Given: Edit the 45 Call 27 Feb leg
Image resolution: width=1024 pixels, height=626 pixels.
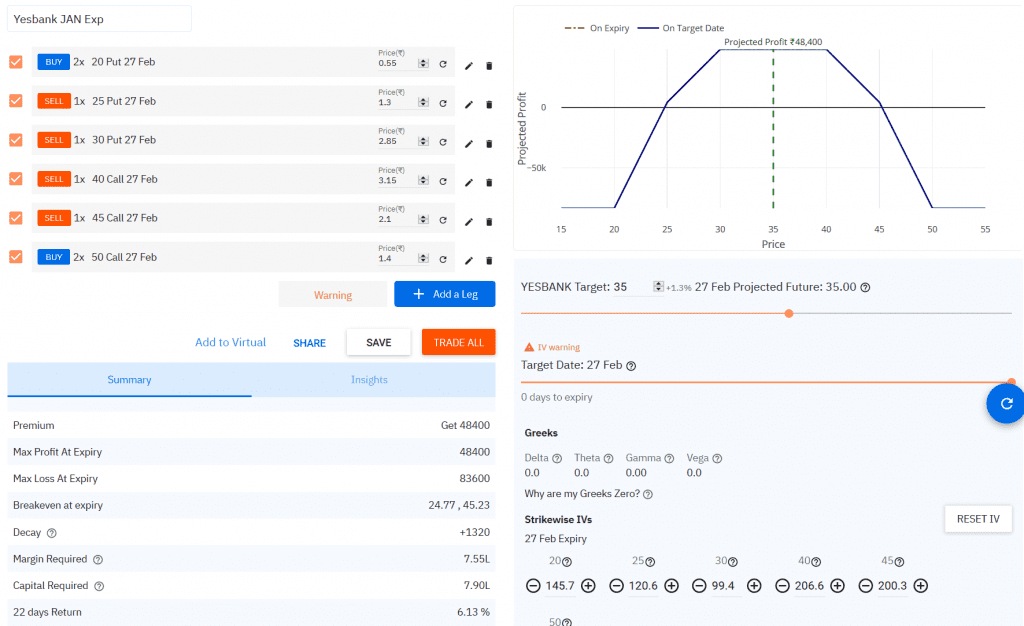Looking at the screenshot, I should tap(468, 222).
